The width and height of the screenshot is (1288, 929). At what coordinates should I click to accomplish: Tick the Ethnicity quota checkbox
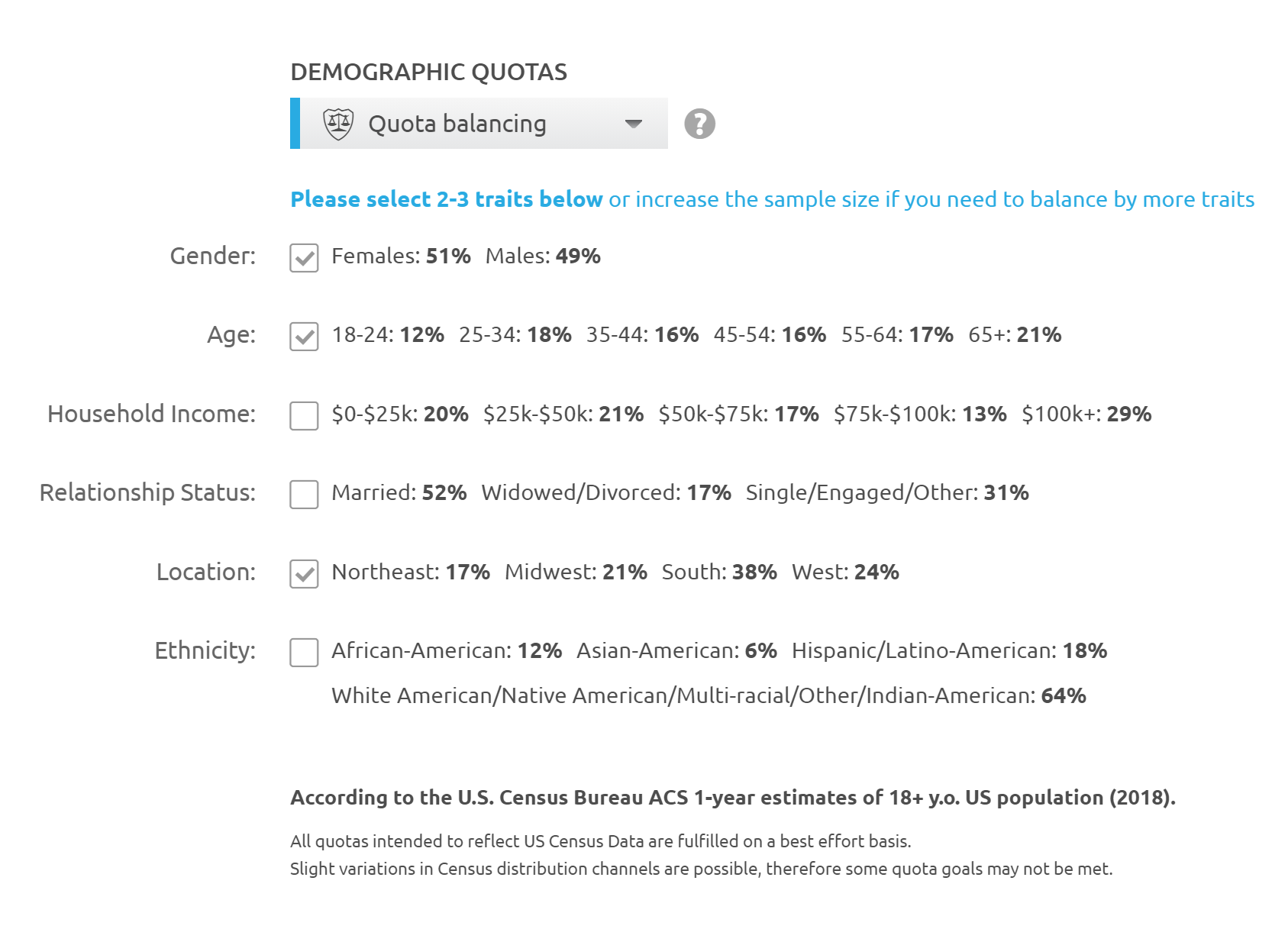tap(304, 653)
